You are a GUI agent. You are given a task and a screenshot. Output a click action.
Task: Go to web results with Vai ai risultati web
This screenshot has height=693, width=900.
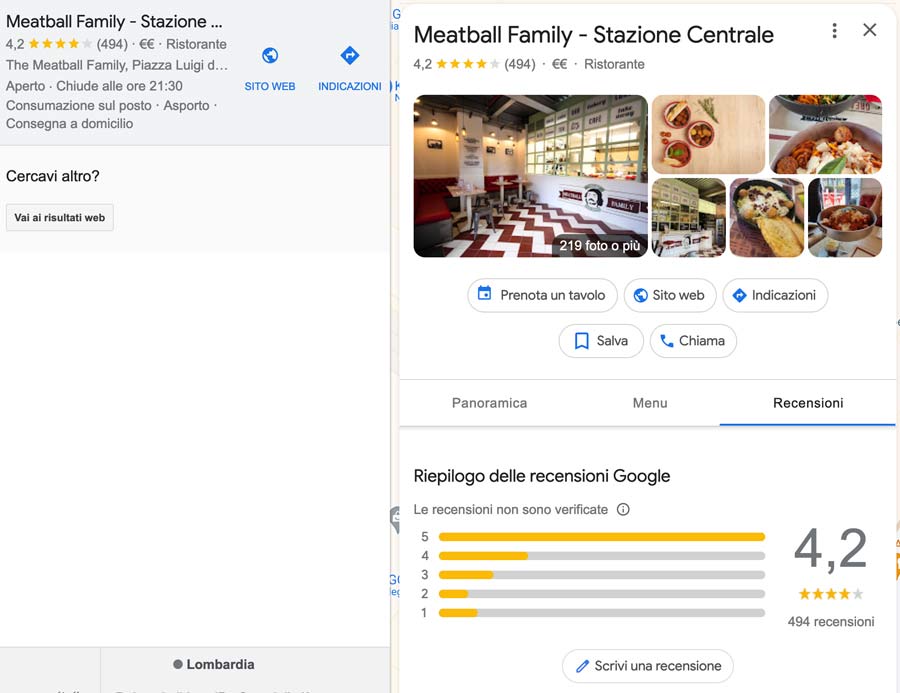pyautogui.click(x=60, y=218)
